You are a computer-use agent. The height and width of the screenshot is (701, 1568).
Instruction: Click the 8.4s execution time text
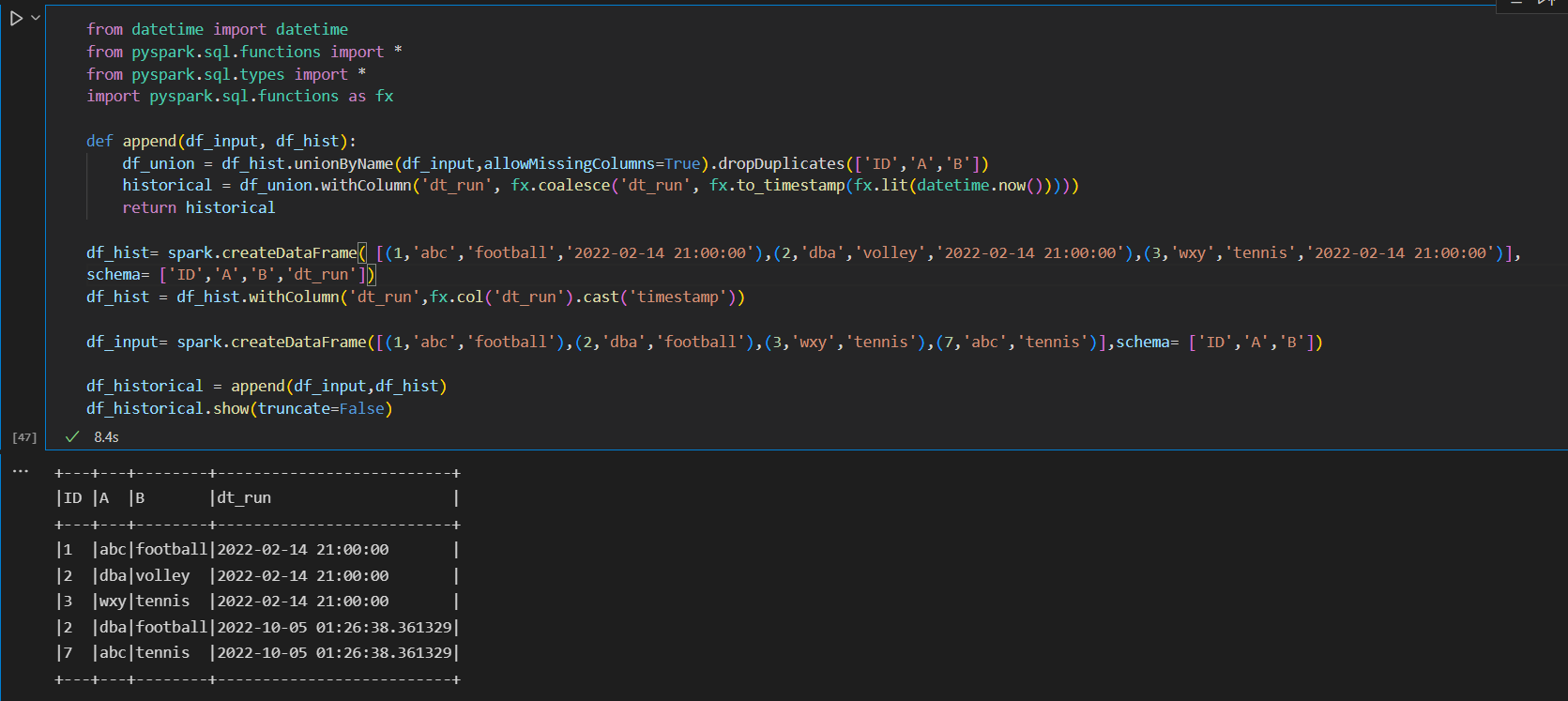106,437
